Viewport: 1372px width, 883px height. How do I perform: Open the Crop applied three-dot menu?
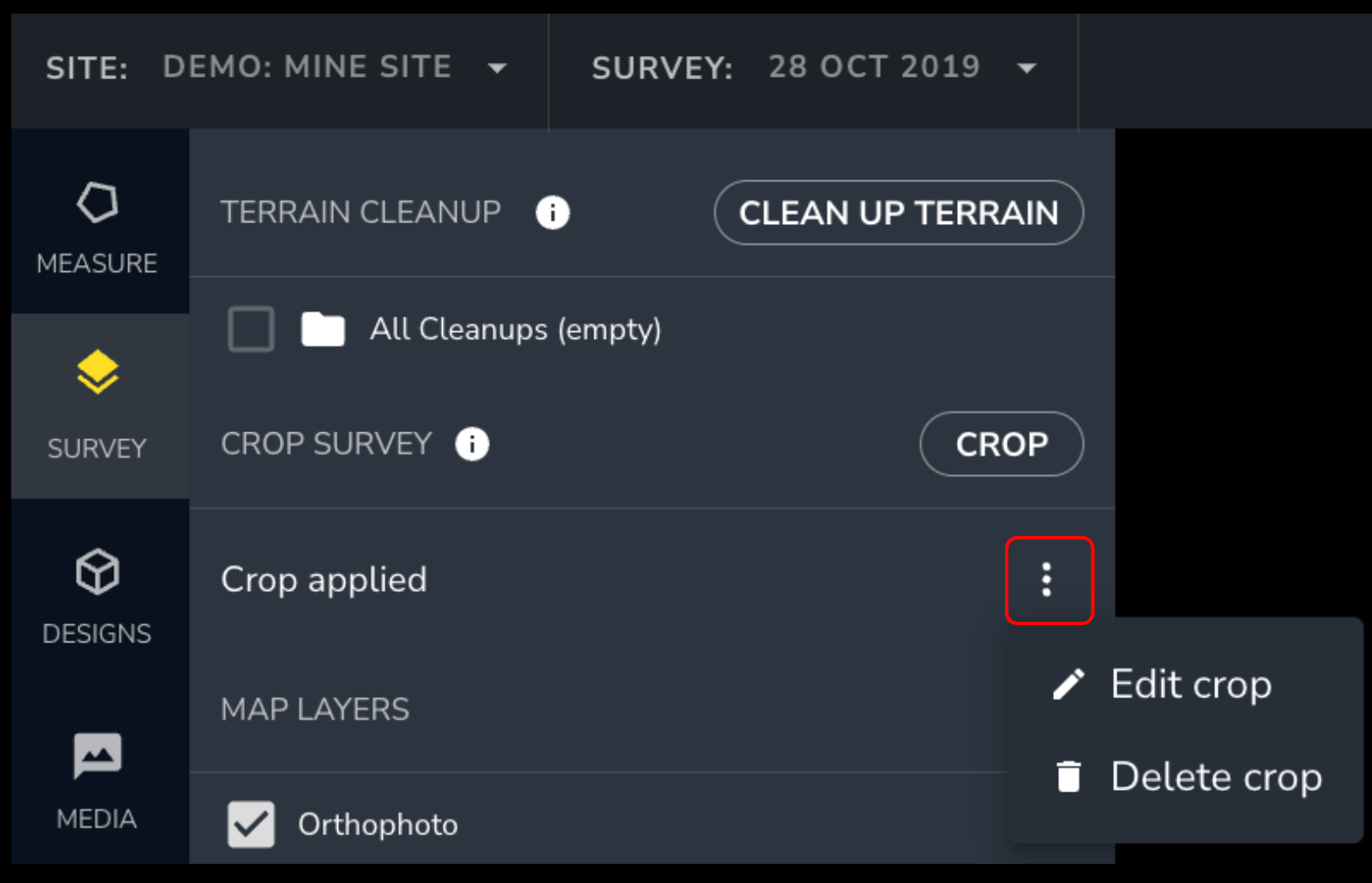coord(1047,580)
